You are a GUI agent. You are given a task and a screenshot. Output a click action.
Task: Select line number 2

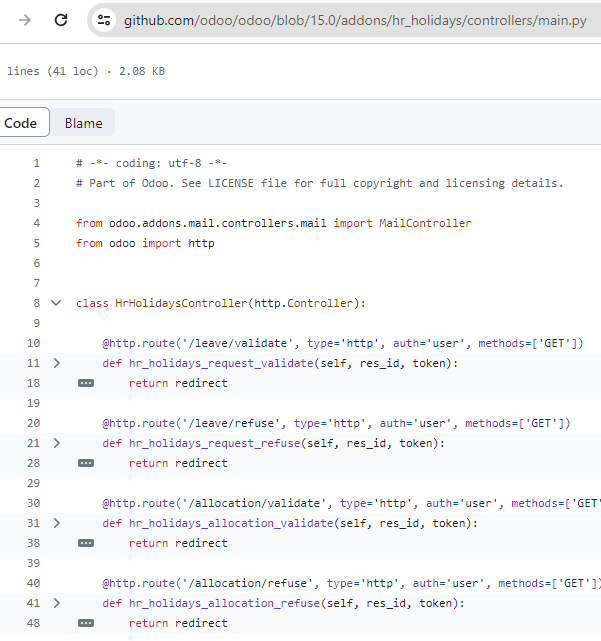point(36,183)
